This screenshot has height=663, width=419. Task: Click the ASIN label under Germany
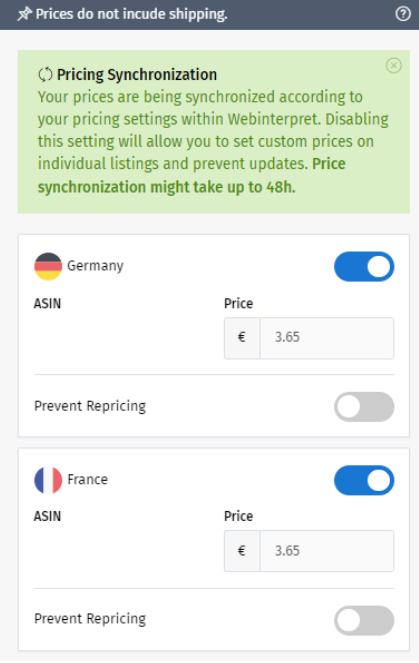pos(47,304)
